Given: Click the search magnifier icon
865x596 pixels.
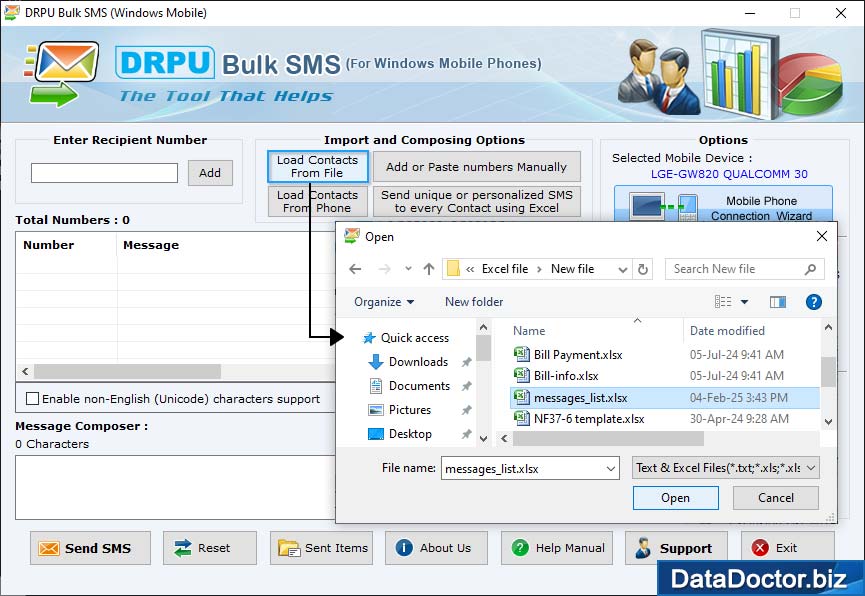Looking at the screenshot, I should coord(810,269).
